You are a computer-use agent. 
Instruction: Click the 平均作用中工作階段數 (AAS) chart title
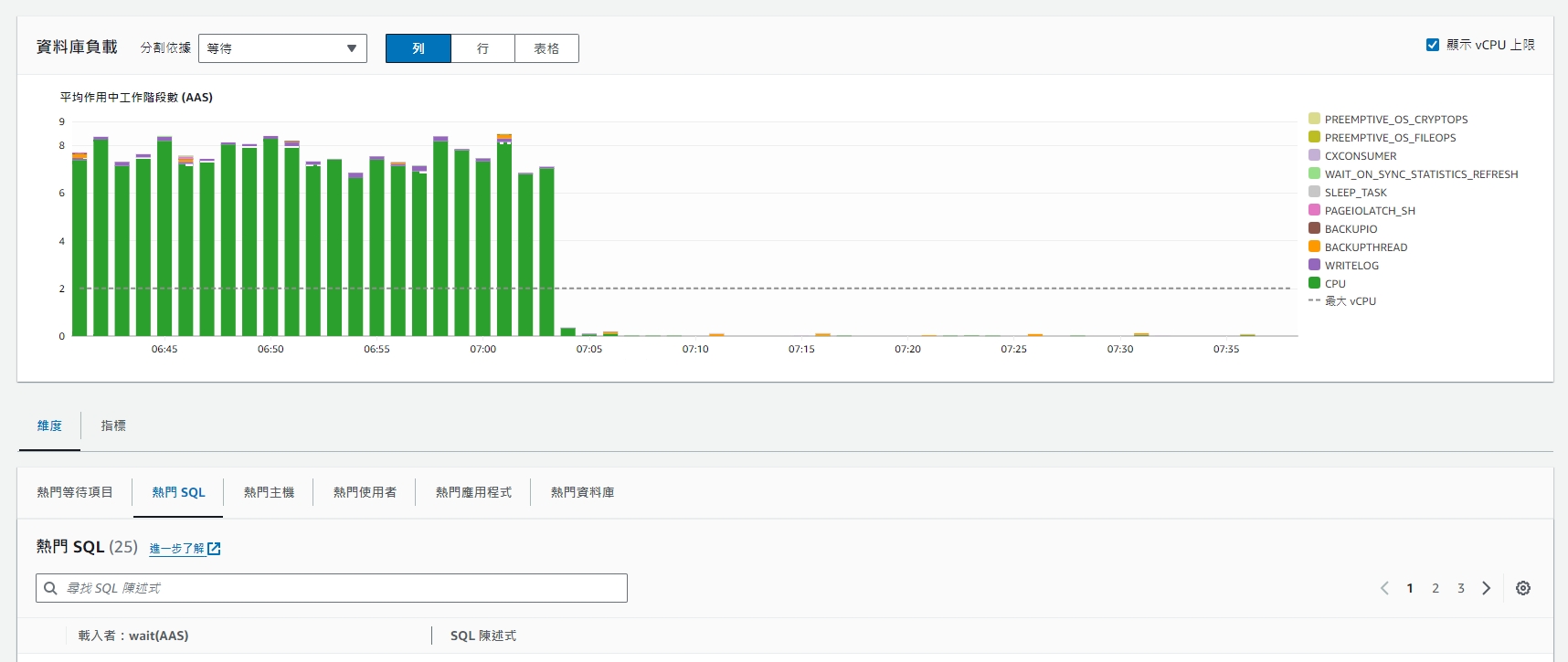[136, 97]
